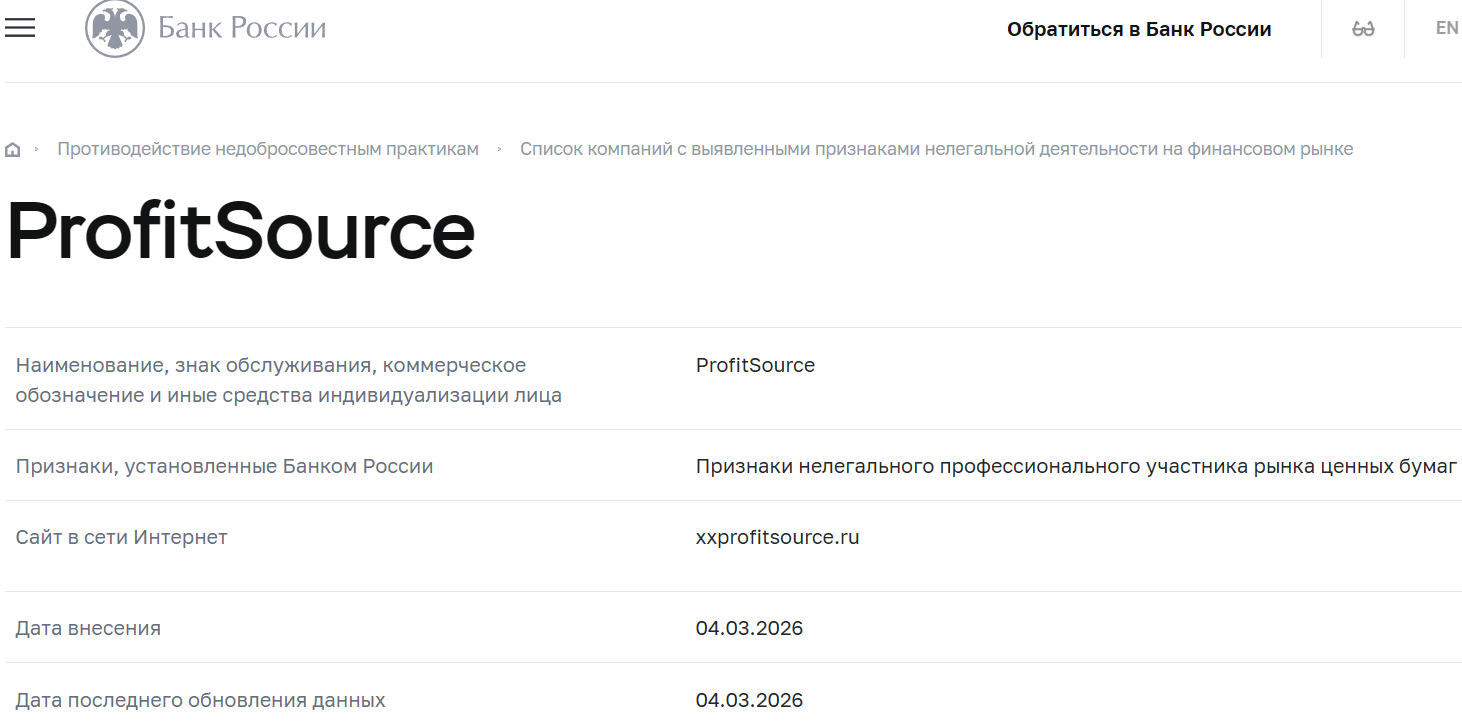Open Противодействие недобросовестным практикам breadcrumb
1462x728 pixels.
268,148
